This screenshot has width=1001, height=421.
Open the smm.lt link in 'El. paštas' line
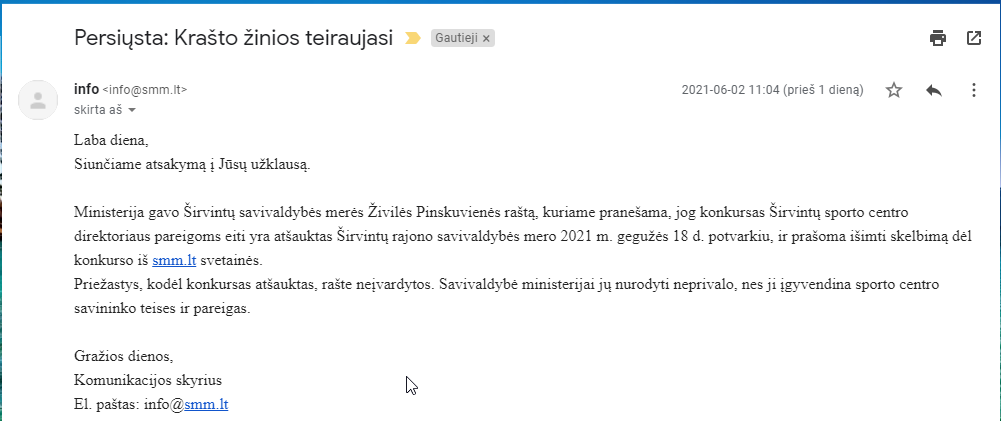point(206,404)
